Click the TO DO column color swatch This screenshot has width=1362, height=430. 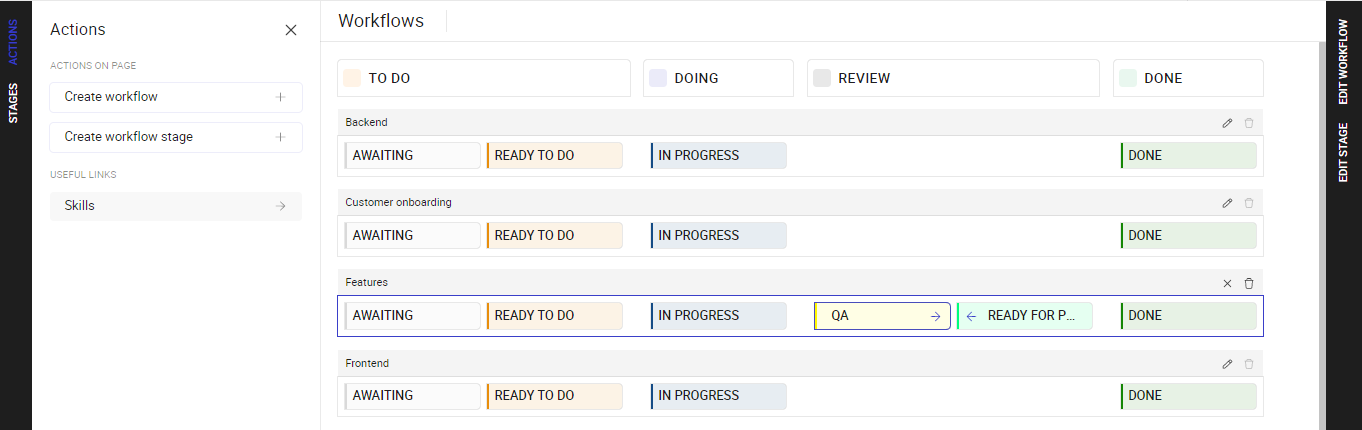(x=351, y=78)
